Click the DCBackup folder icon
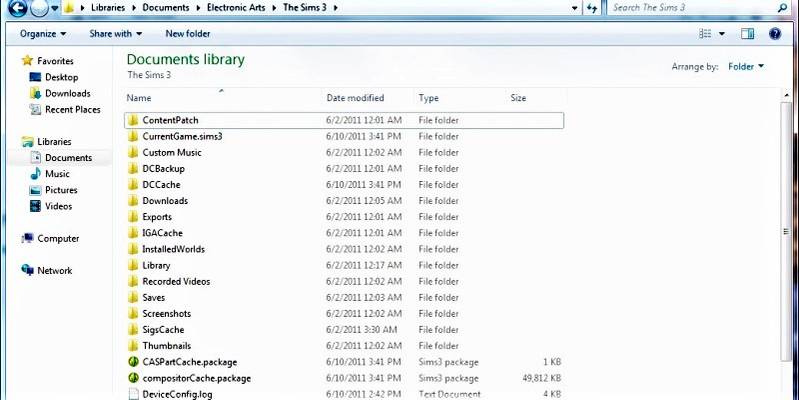The height and width of the screenshot is (400, 799). click(133, 169)
